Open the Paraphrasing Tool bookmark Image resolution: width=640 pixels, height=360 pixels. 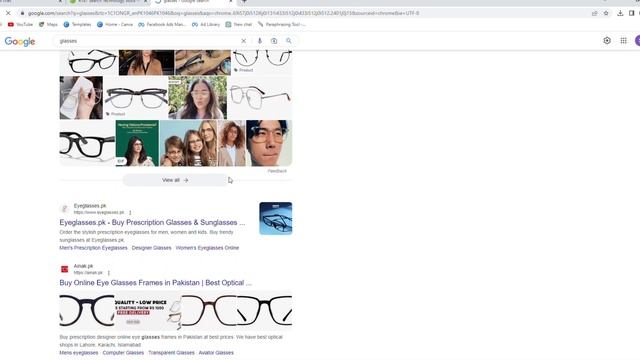tap(282, 24)
